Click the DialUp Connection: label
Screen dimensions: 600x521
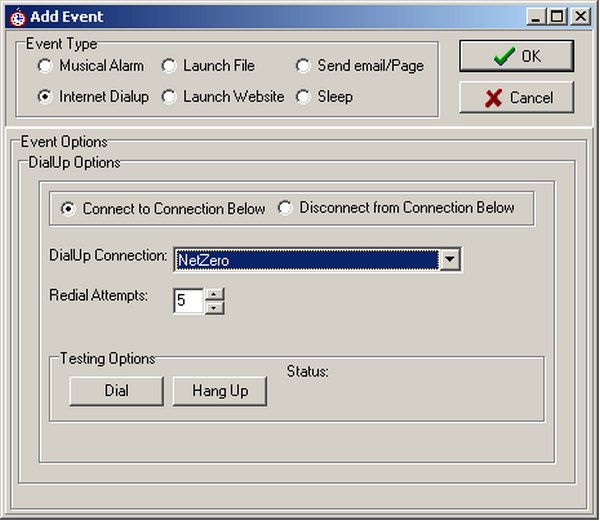tap(108, 255)
